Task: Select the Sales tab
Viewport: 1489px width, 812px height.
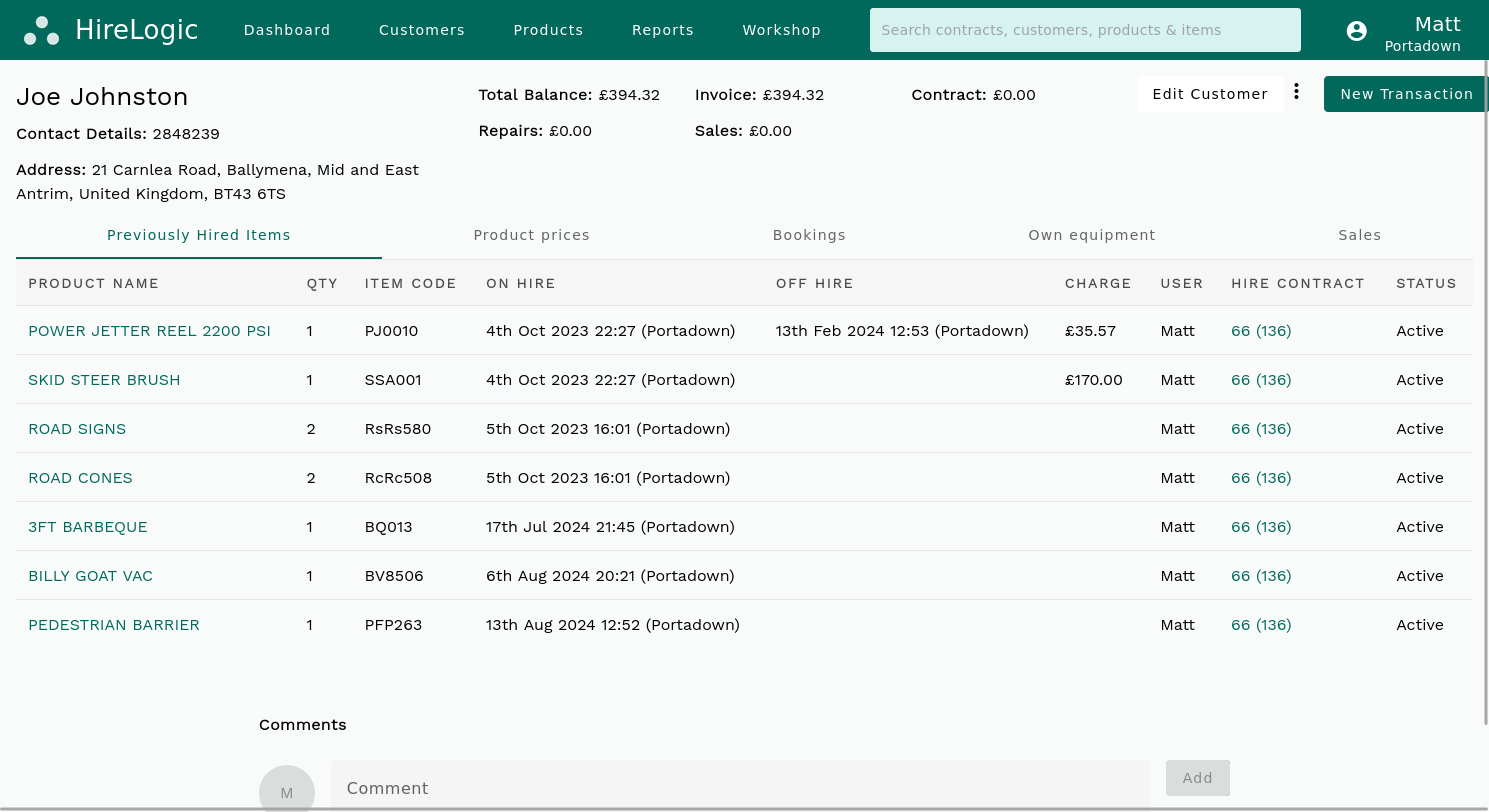Action: point(1359,235)
